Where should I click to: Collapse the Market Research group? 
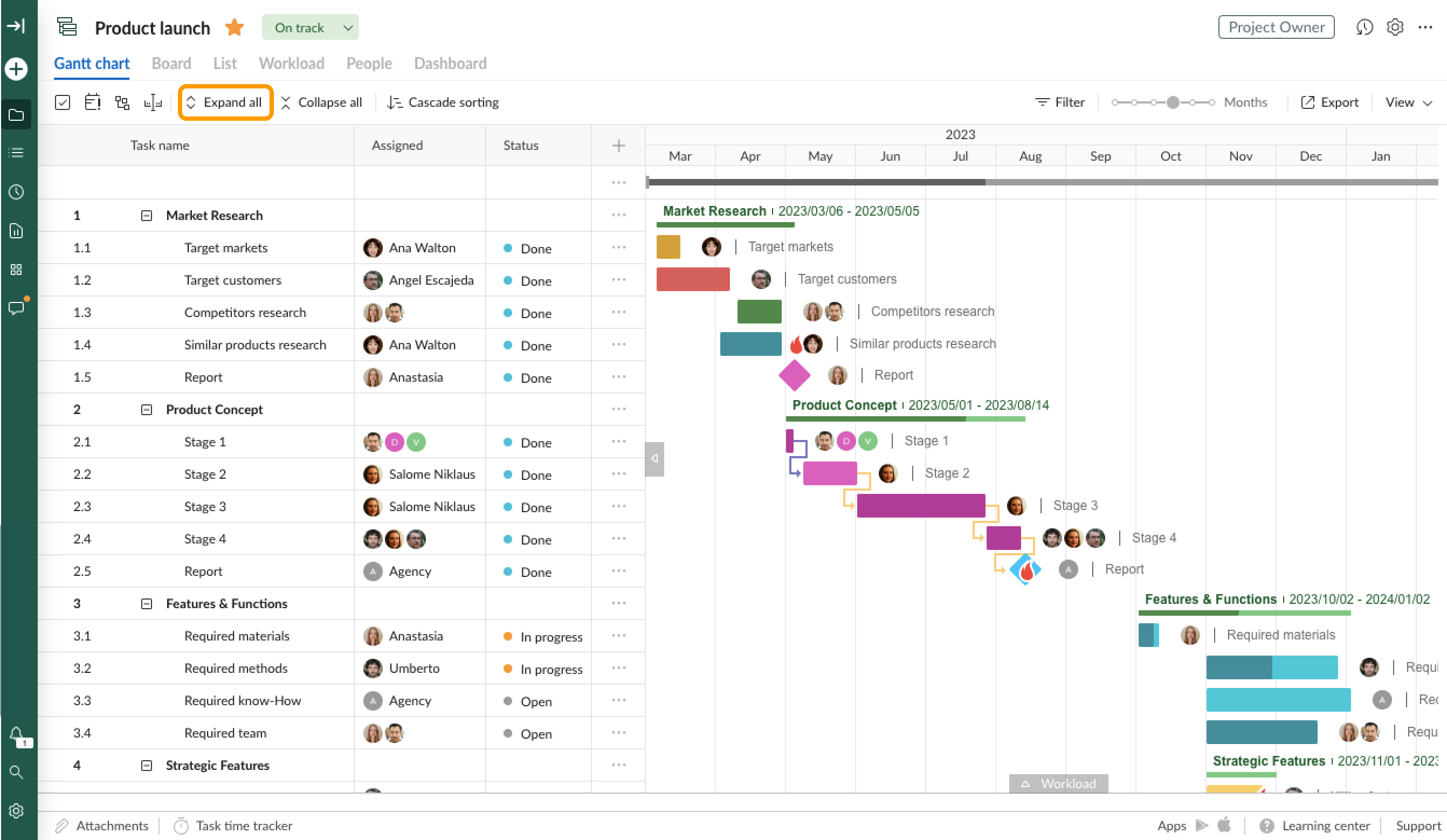(x=147, y=215)
